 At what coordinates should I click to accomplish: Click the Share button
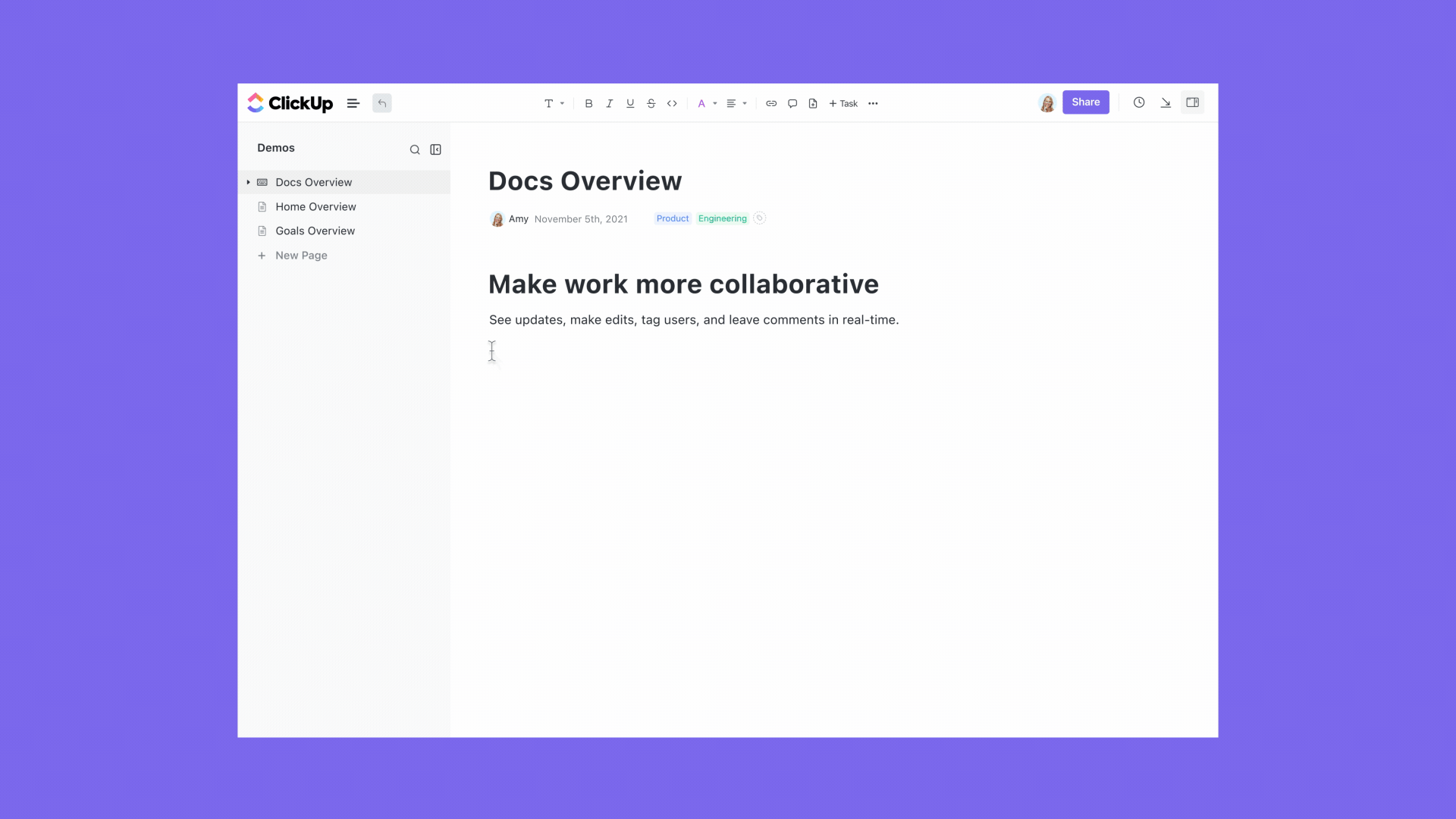[x=1085, y=102]
